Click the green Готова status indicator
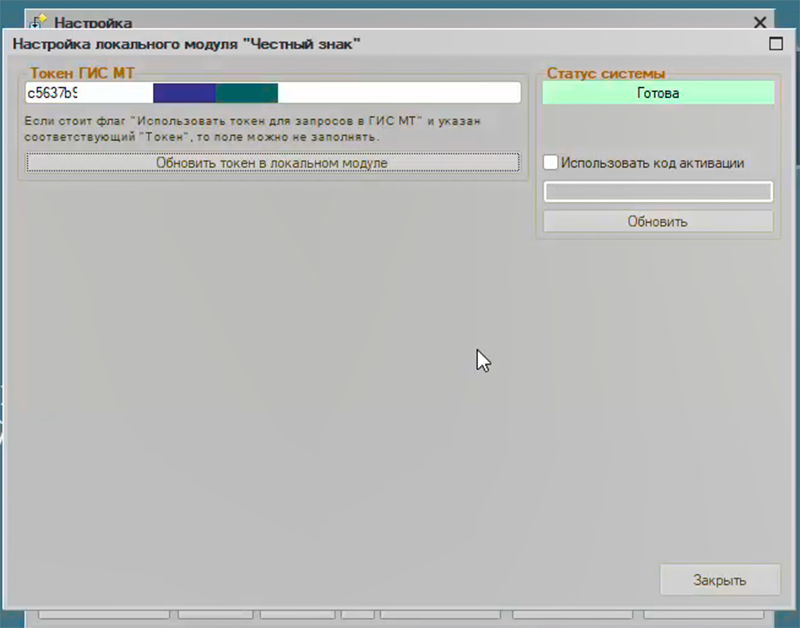The height and width of the screenshot is (628, 800). (x=658, y=93)
